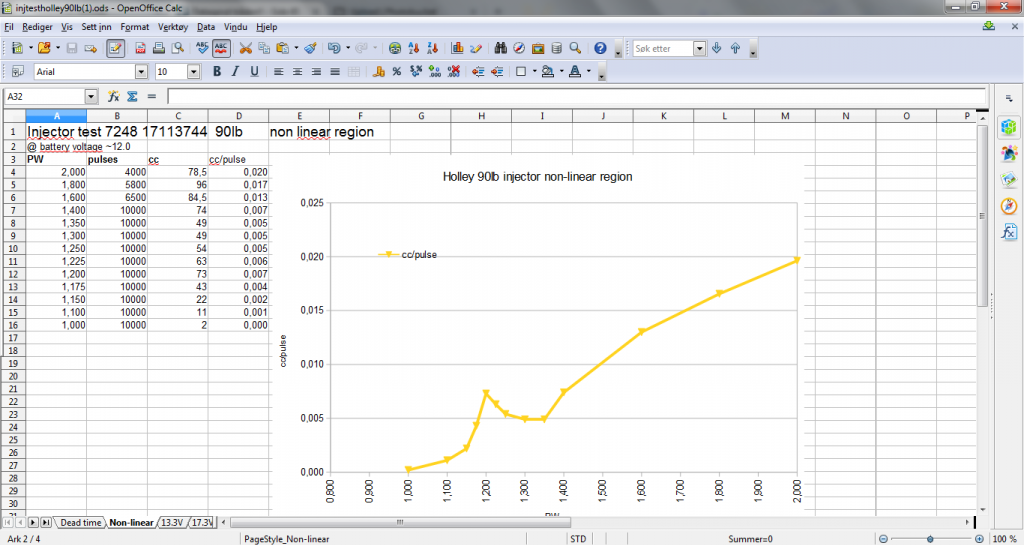
Task: Open the Gallery
Action: (x=538, y=48)
